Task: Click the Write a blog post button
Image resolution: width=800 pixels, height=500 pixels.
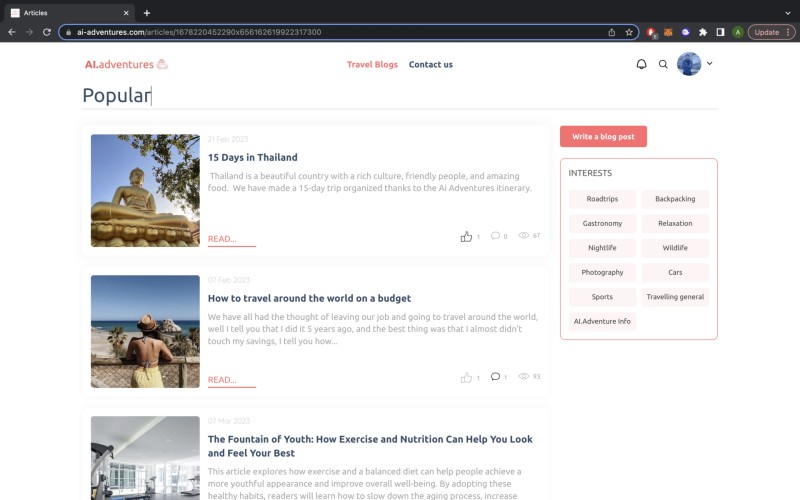Action: (x=603, y=136)
